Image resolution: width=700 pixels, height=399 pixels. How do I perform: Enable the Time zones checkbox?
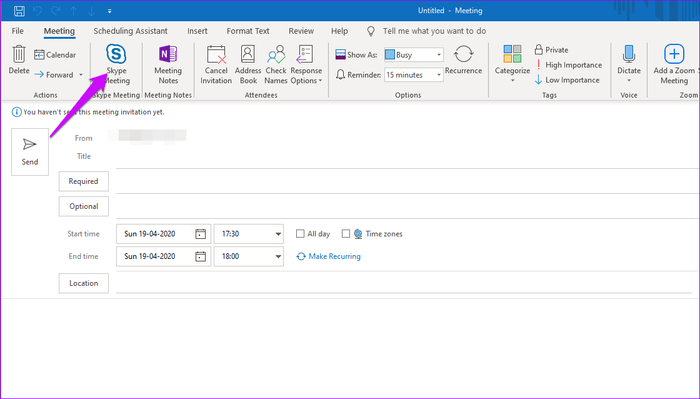[x=346, y=234]
